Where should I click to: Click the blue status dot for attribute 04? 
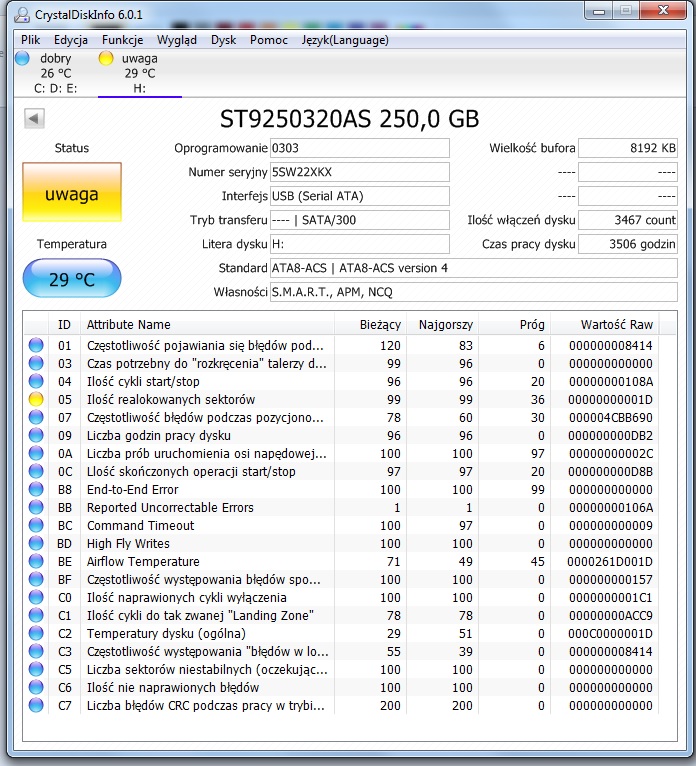pyautogui.click(x=36, y=382)
